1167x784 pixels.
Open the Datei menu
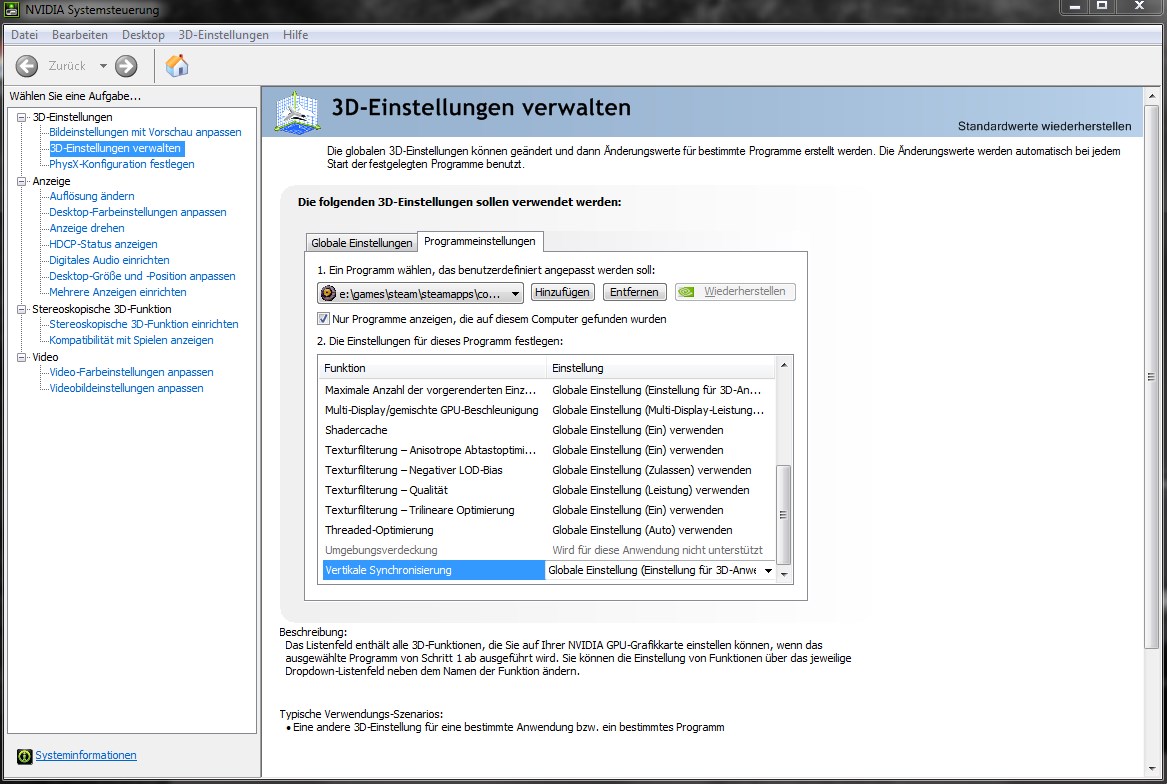pos(25,35)
